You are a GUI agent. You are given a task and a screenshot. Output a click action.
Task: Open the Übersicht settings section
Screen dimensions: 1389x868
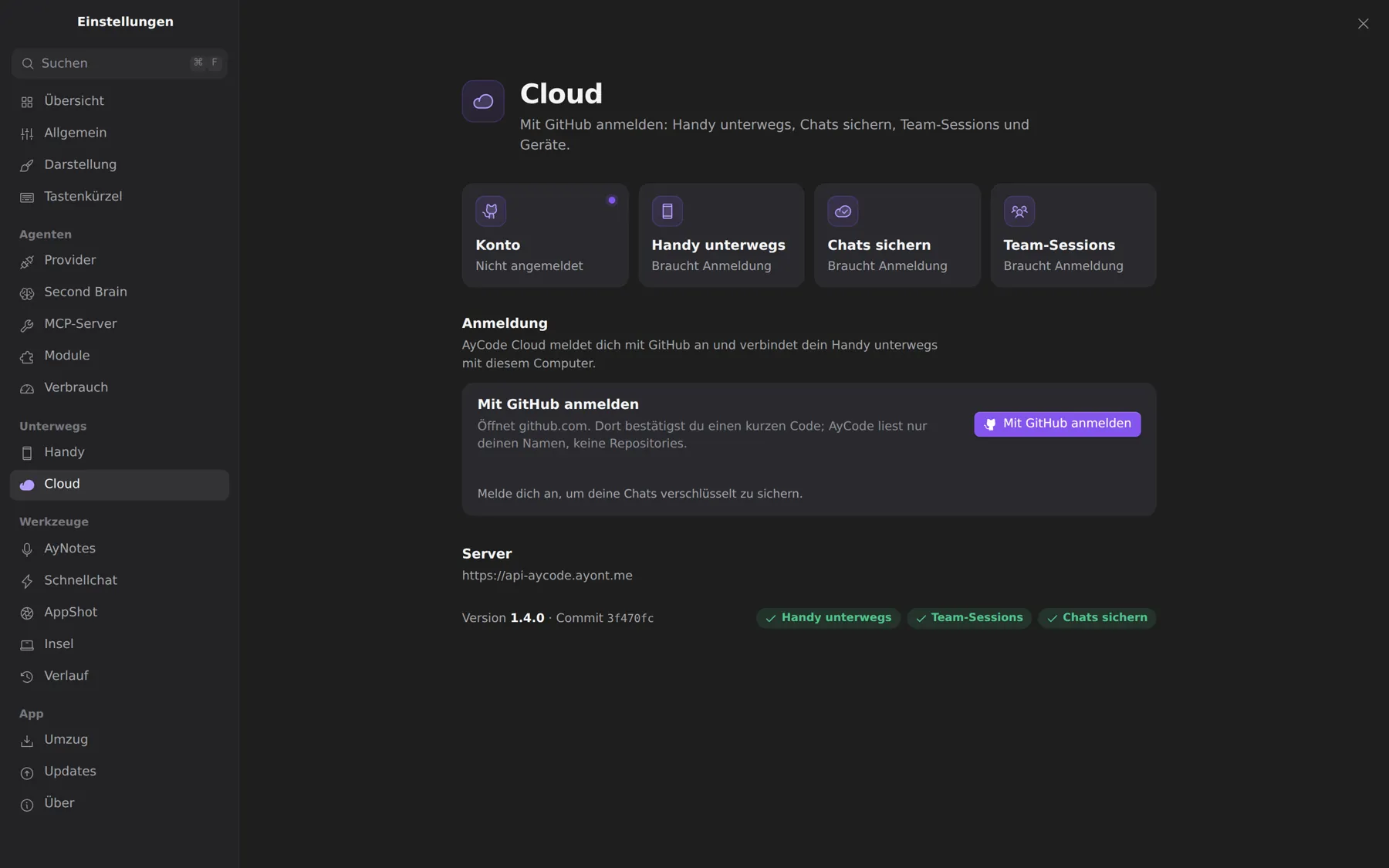[119, 101]
